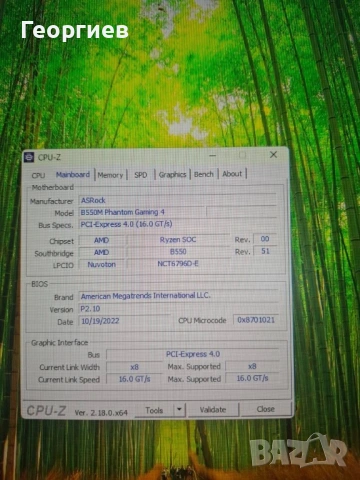Click the BIOS Date 10/19/2022 field
The image size is (360, 480).
[x=125, y=321]
